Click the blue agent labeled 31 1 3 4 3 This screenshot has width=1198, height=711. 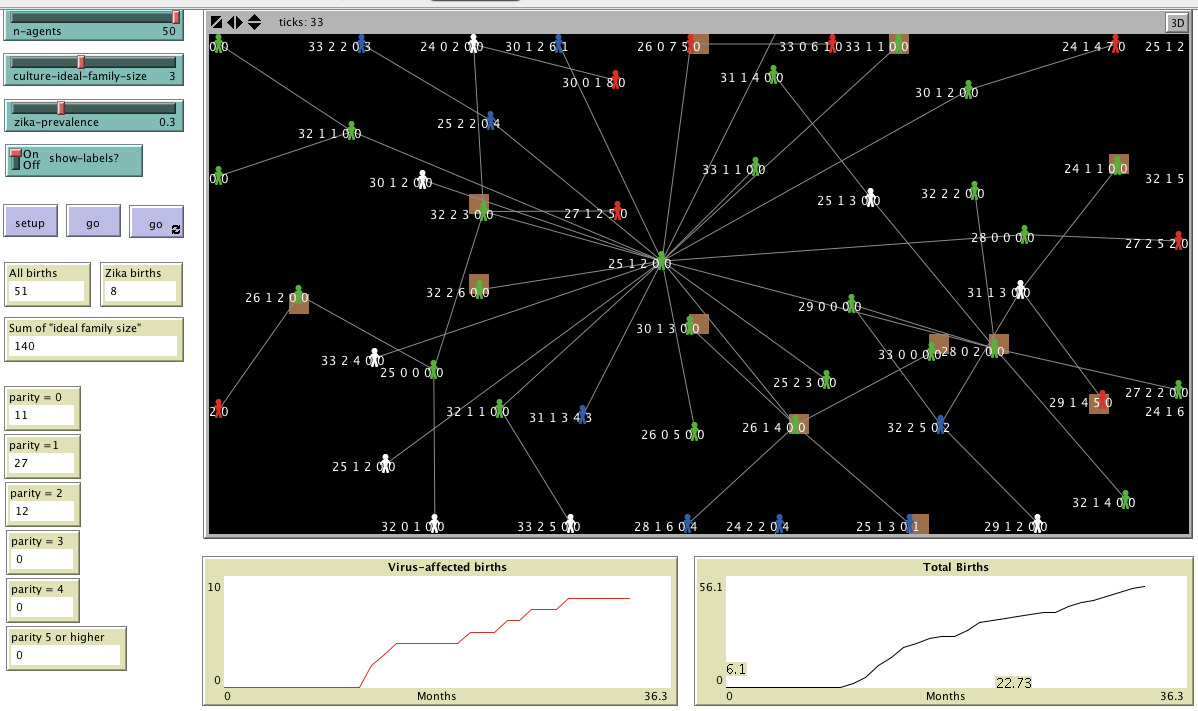click(582, 414)
